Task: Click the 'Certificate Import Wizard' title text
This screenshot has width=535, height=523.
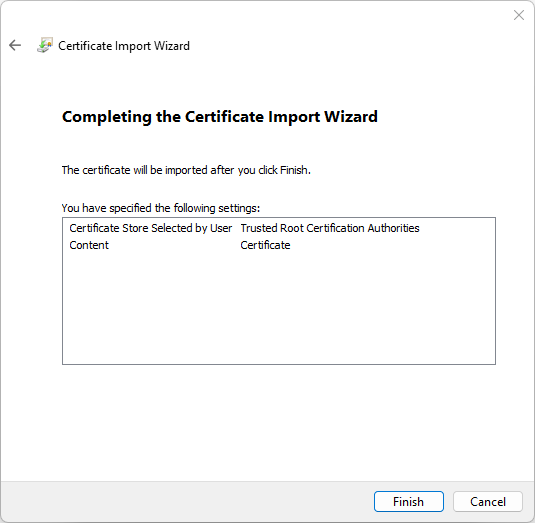Action: (x=124, y=46)
